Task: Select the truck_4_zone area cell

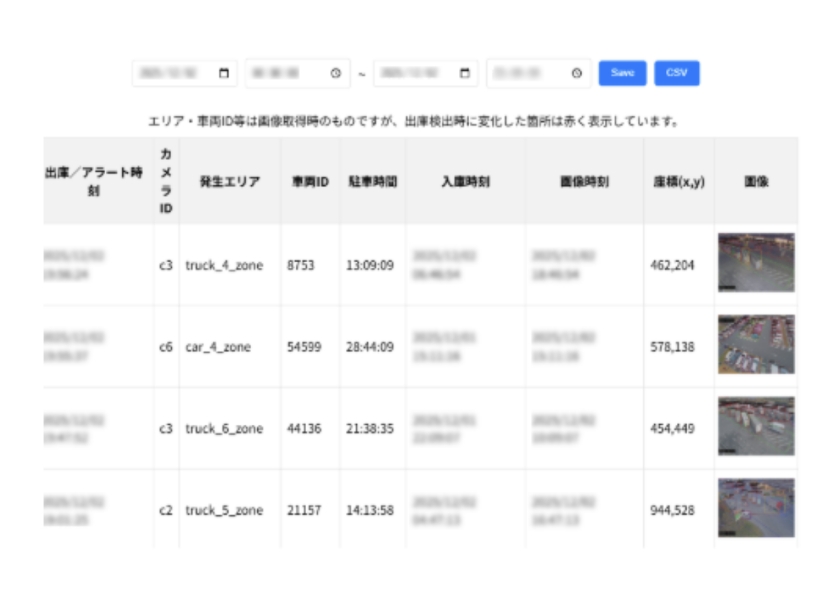Action: pyautogui.click(x=224, y=266)
